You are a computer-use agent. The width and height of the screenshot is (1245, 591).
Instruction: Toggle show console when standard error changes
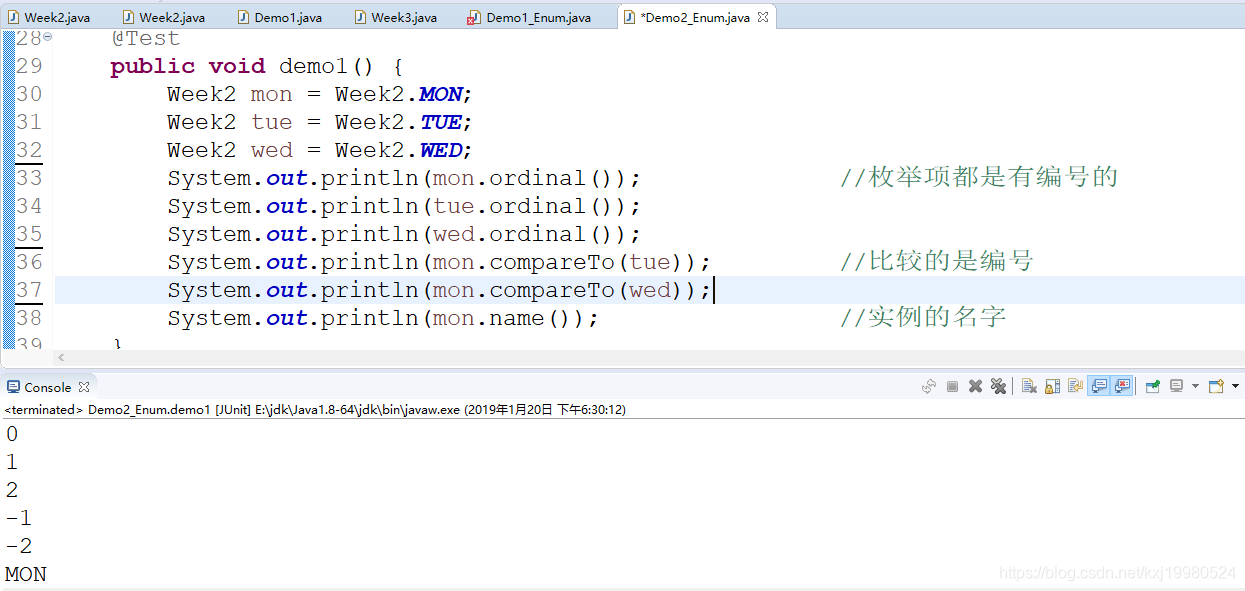(x=1122, y=386)
